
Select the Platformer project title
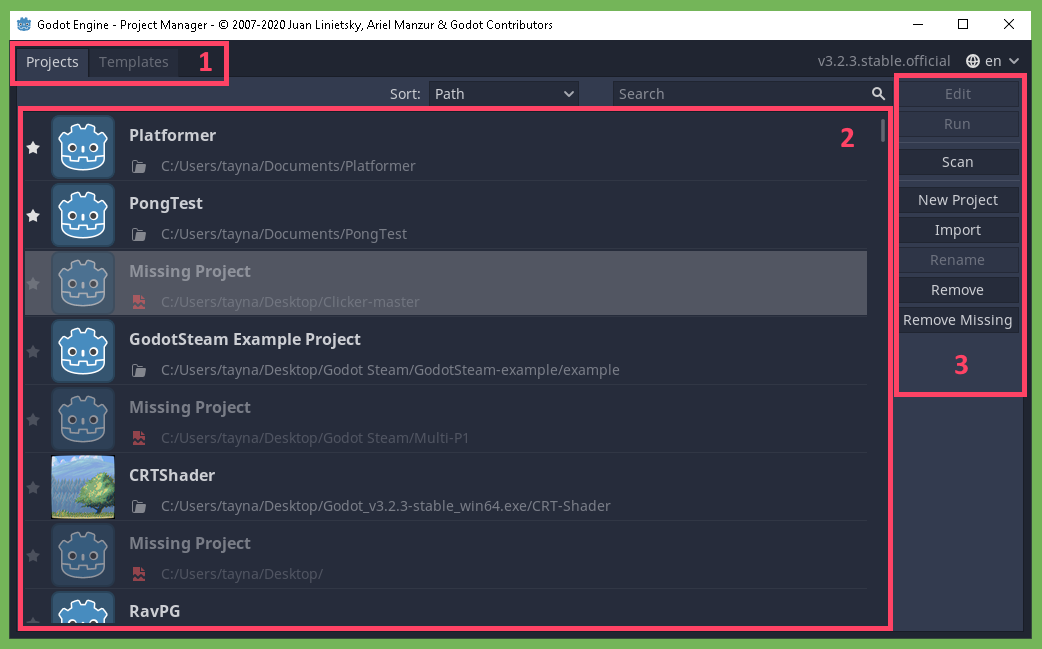(172, 136)
